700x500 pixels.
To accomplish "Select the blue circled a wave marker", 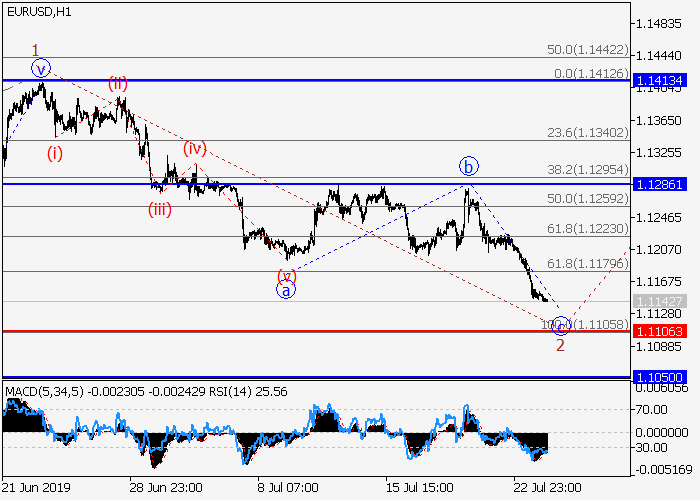I will [286, 291].
